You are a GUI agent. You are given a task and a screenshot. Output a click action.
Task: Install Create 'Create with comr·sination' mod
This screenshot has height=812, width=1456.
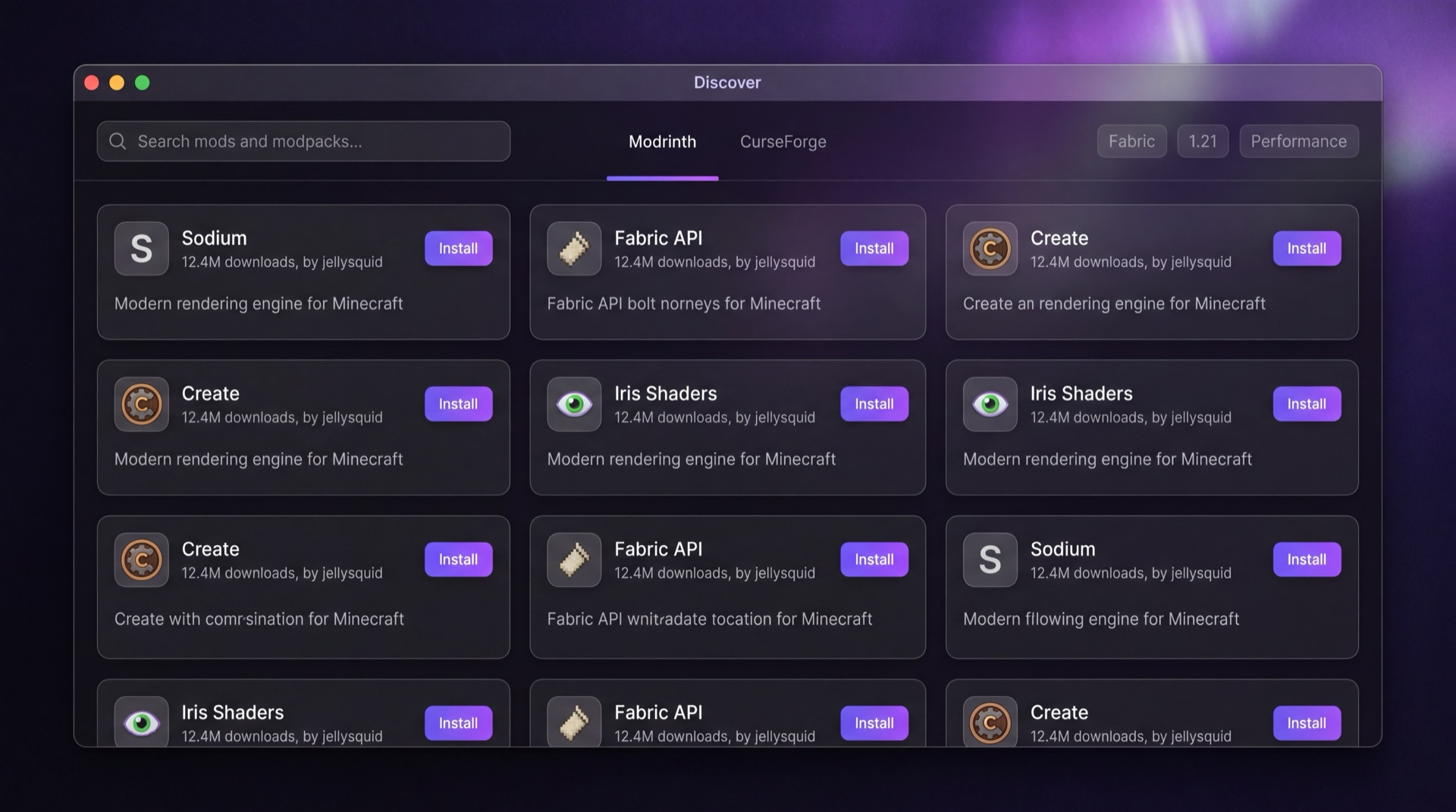(x=458, y=560)
